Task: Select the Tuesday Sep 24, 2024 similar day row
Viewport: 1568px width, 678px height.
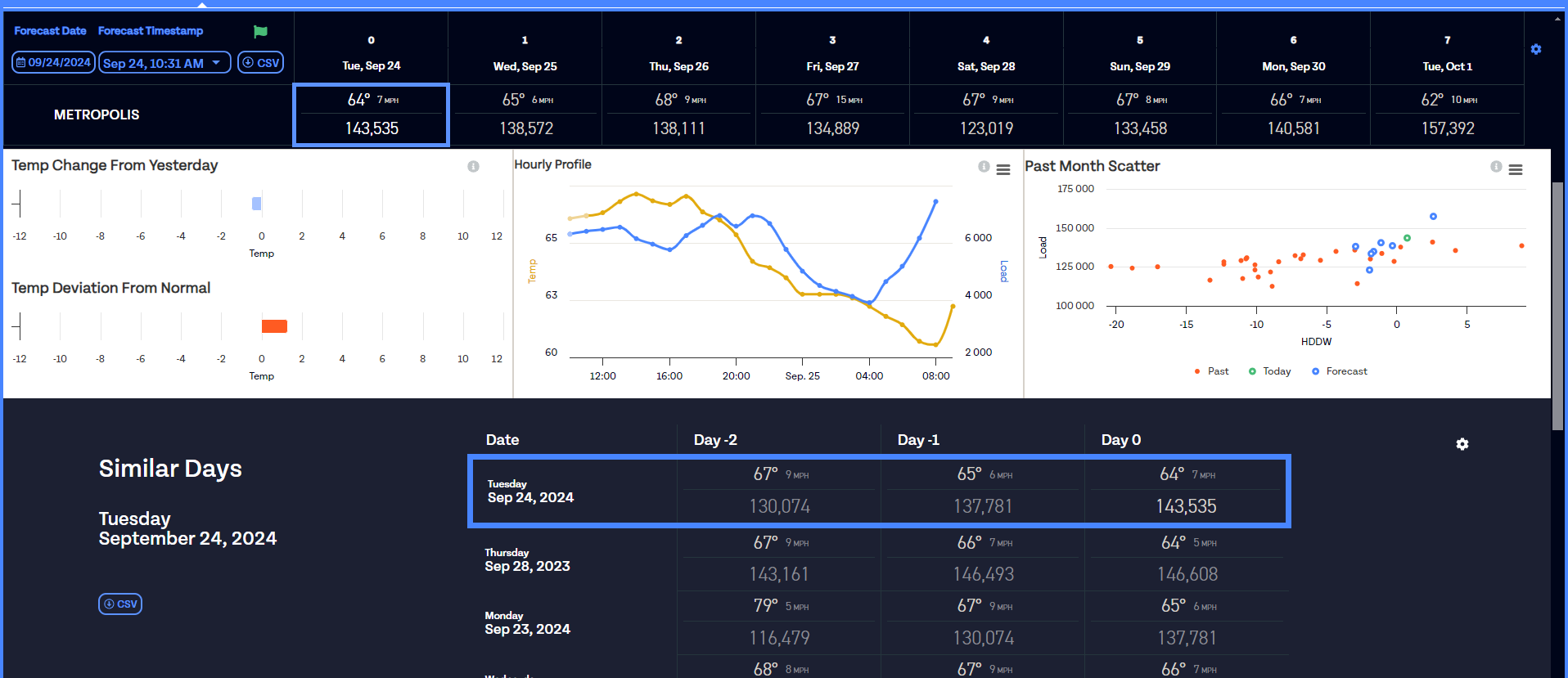Action: pyautogui.click(x=879, y=491)
